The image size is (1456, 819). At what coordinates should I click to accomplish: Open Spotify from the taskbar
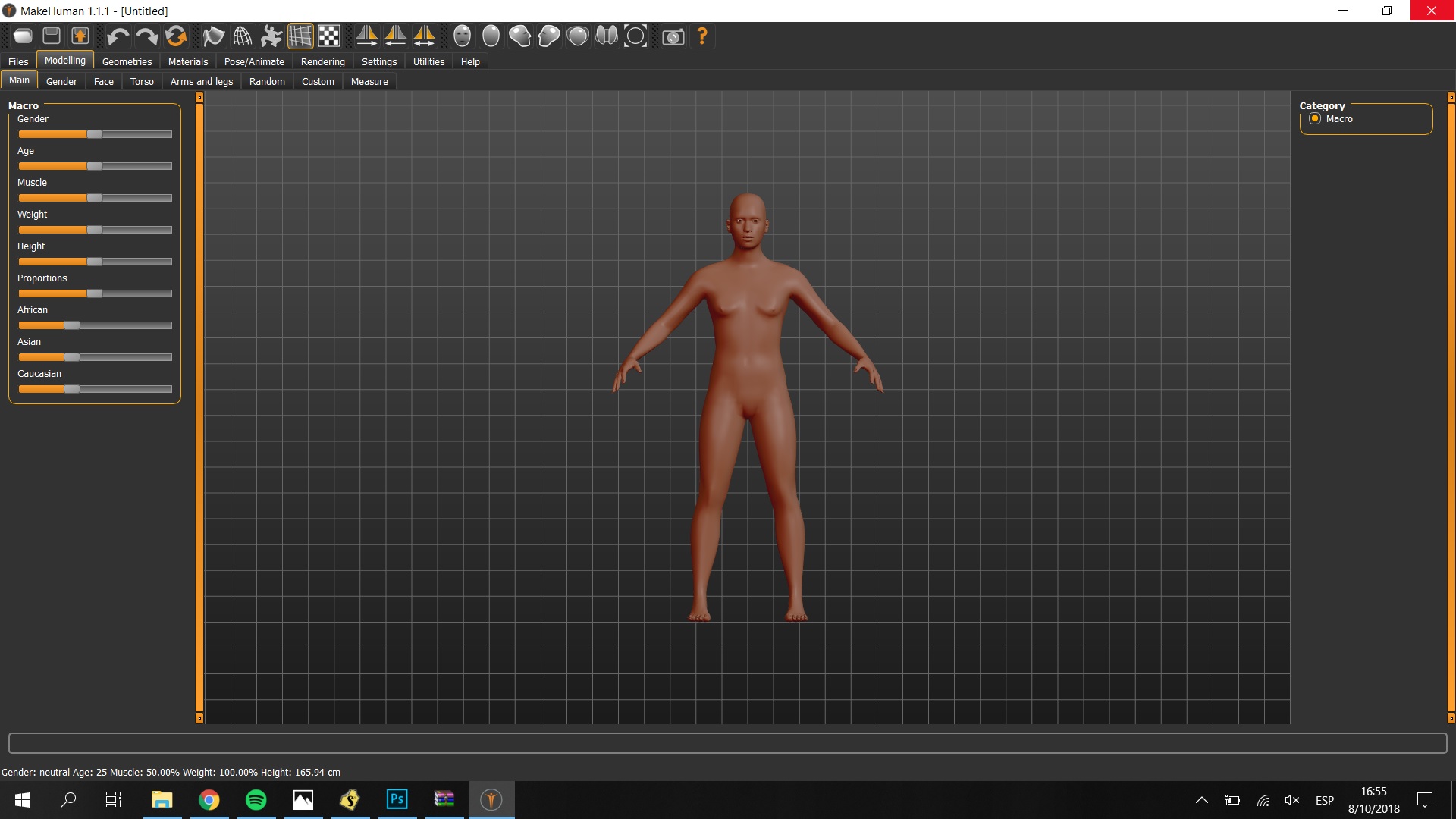click(x=256, y=800)
